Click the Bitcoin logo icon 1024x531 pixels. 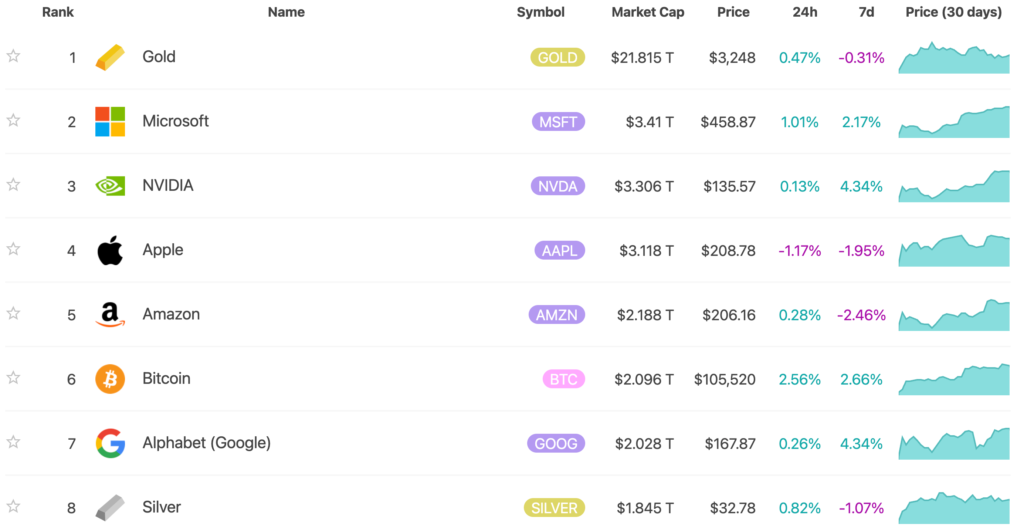[x=110, y=379]
